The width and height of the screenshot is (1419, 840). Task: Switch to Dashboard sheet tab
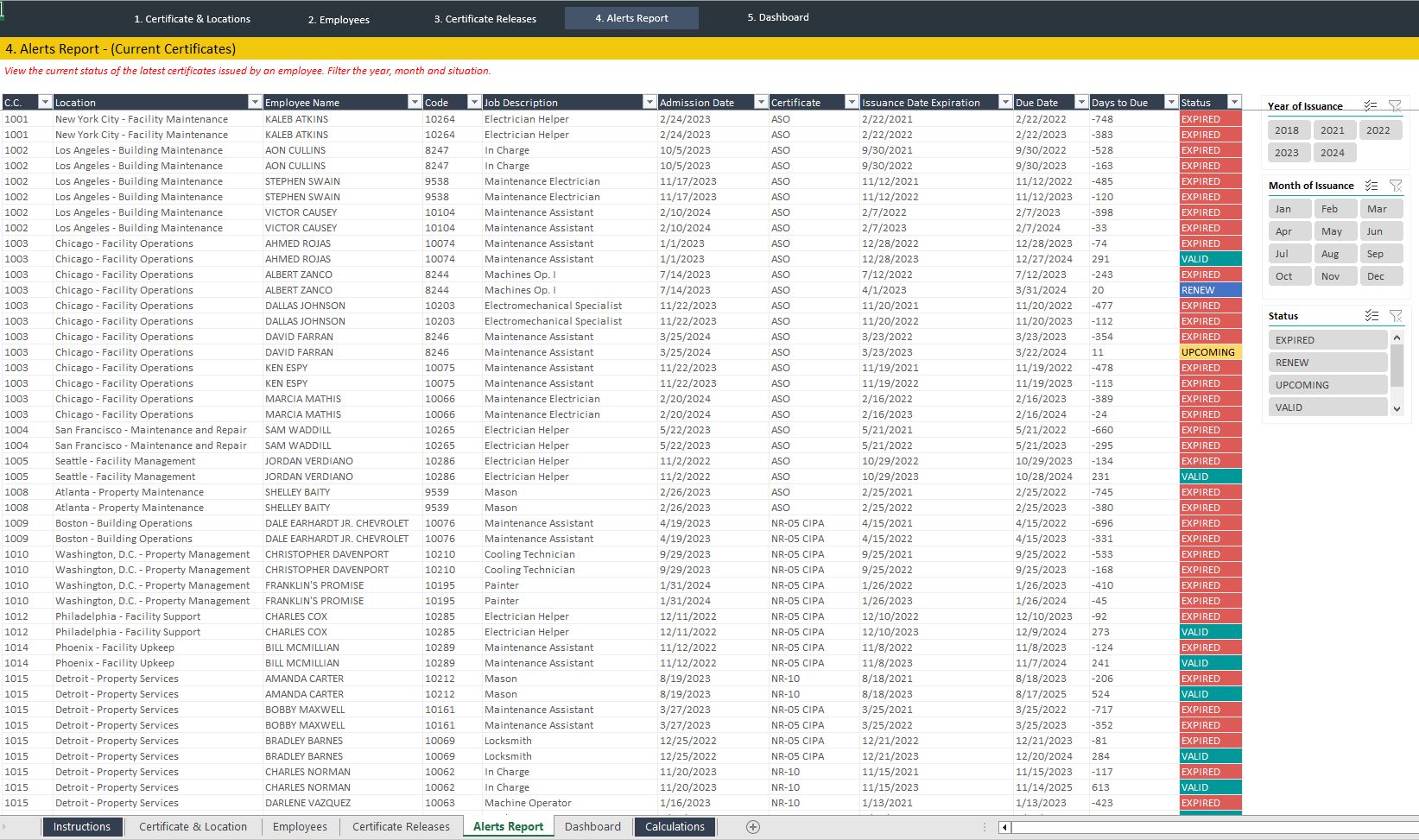[x=592, y=827]
